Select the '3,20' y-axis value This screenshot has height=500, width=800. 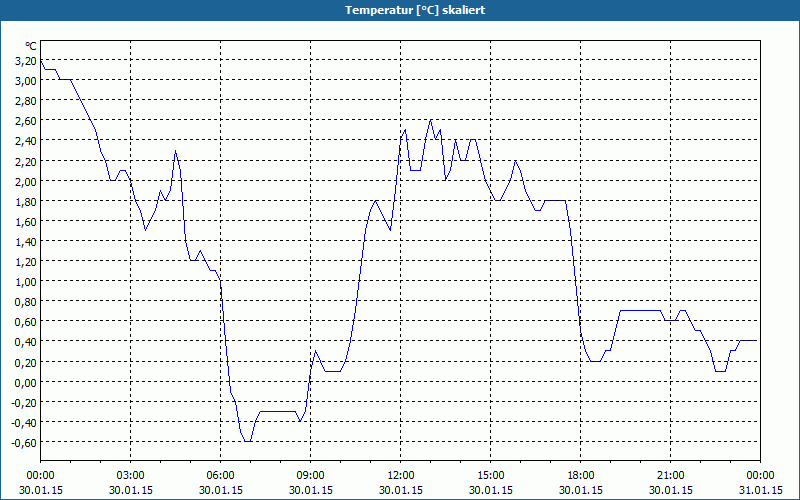click(x=27, y=61)
